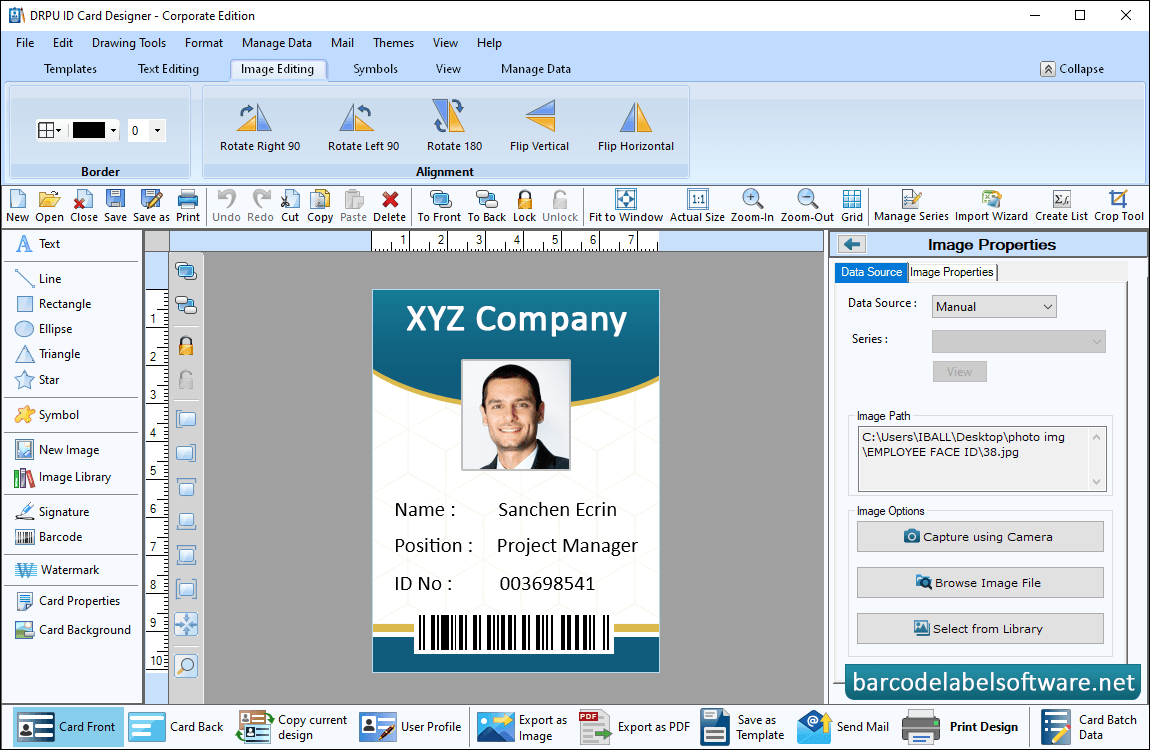1150x750 pixels.
Task: Add a Signature element
Action: click(x=52, y=511)
